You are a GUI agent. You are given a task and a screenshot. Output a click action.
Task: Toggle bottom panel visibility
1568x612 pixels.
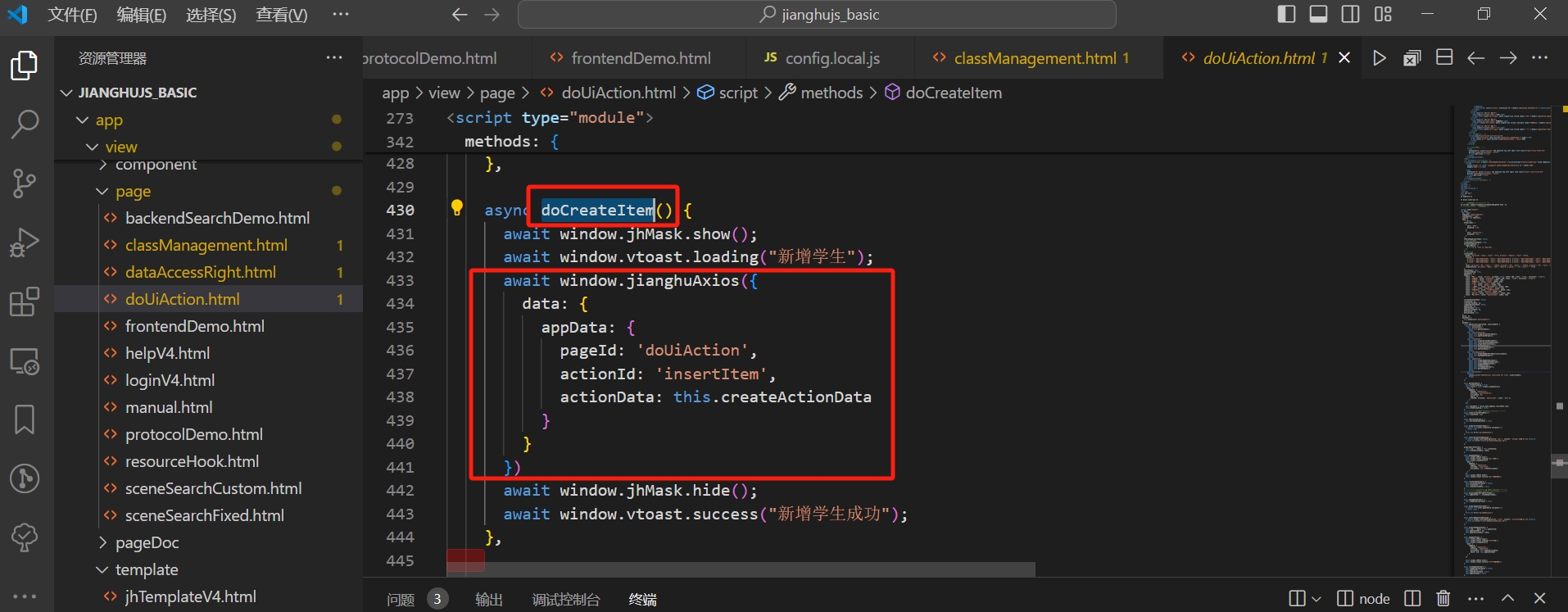click(1318, 14)
